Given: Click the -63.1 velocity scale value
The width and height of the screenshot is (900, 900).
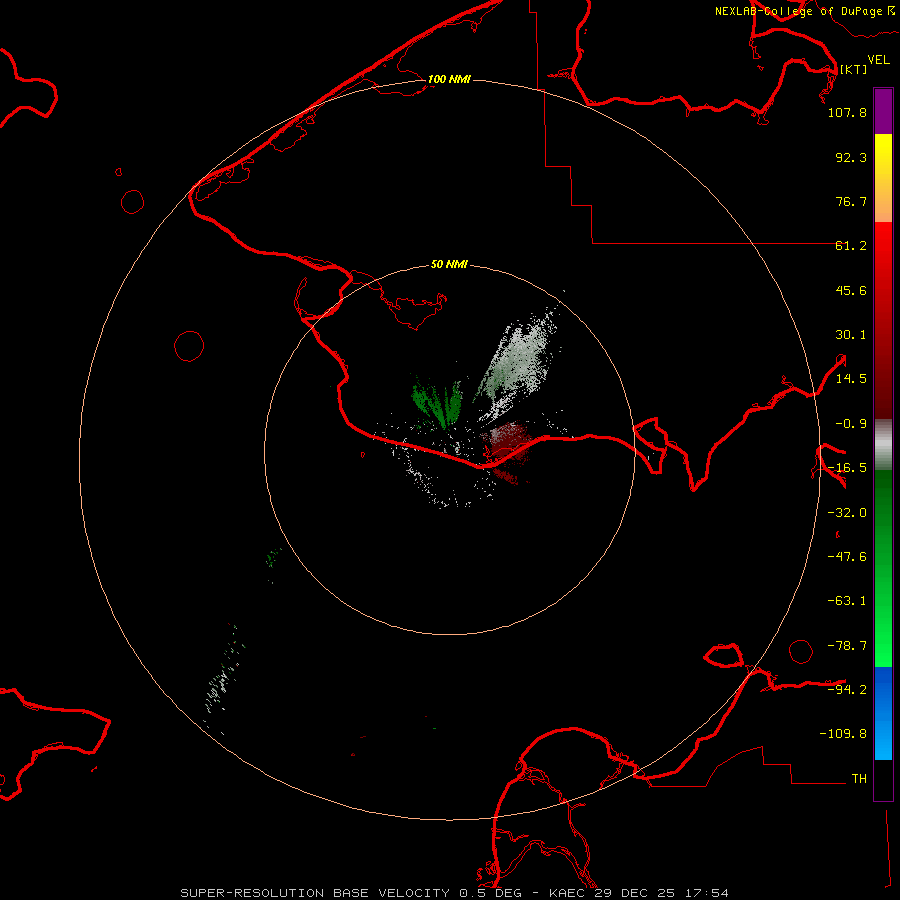Looking at the screenshot, I should (847, 601).
